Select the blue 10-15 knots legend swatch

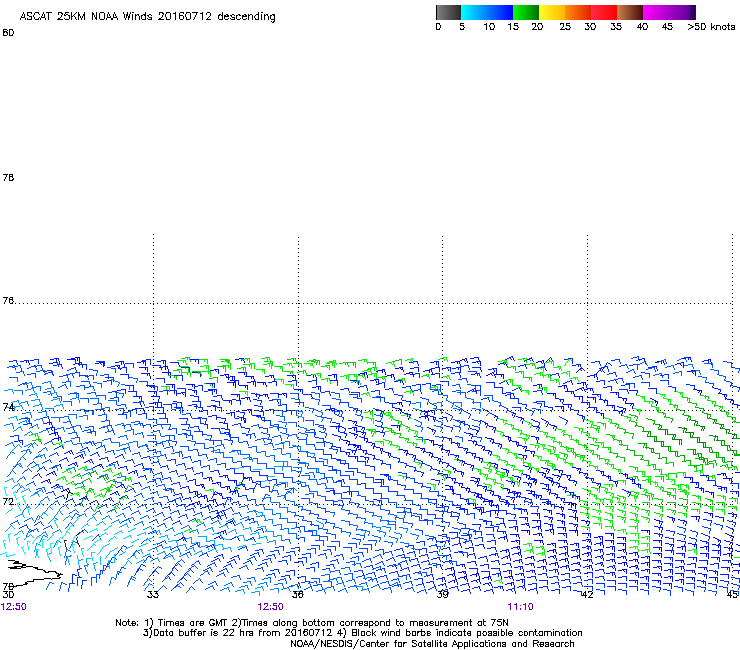(x=500, y=12)
